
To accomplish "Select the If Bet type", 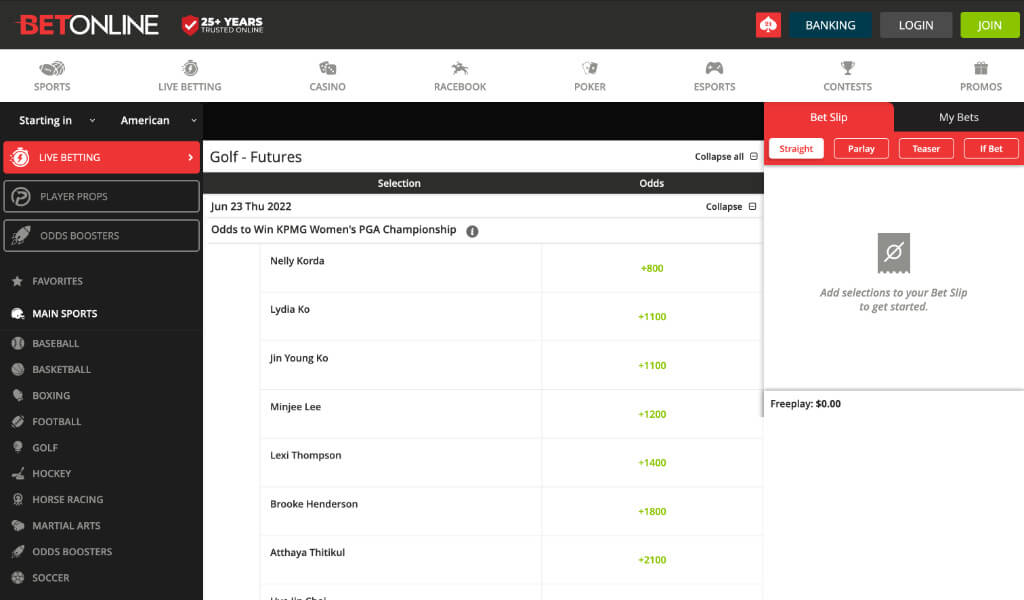I will pyautogui.click(x=991, y=149).
